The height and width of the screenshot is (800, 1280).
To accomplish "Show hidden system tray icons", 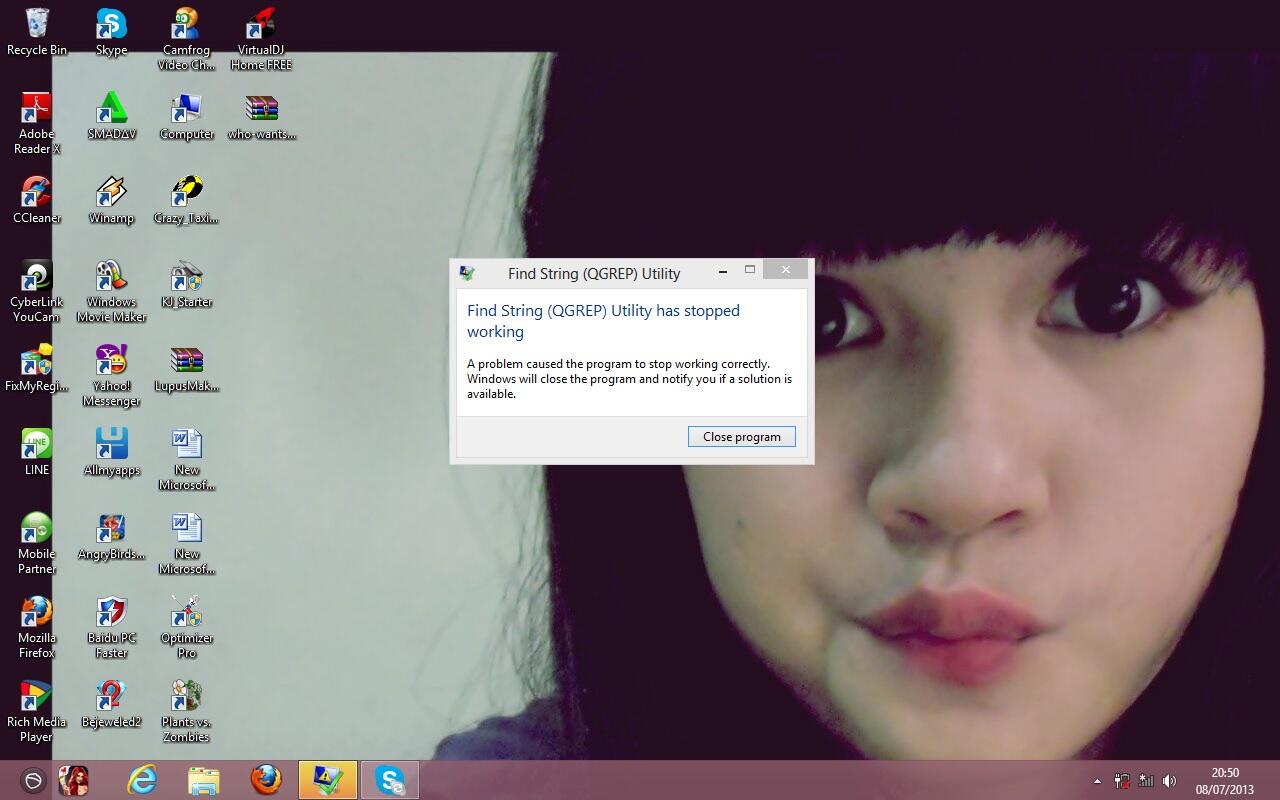I will (1097, 781).
